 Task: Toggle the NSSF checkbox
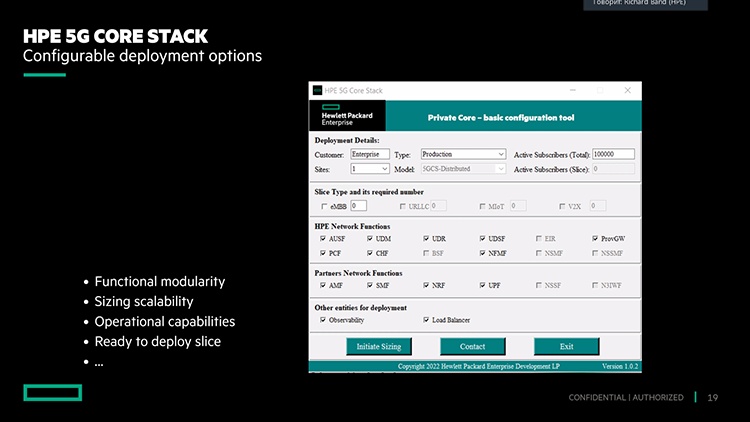pos(539,285)
